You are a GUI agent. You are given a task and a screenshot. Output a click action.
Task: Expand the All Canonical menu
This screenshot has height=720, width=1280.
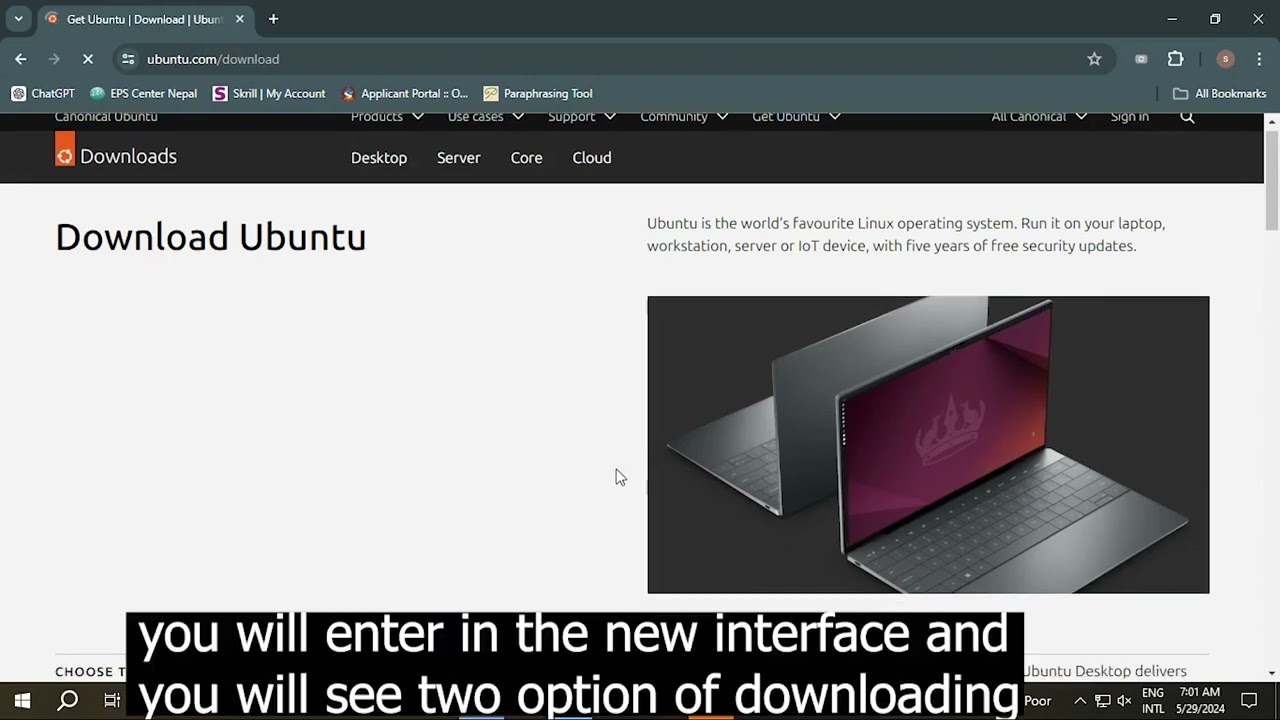click(x=1039, y=117)
